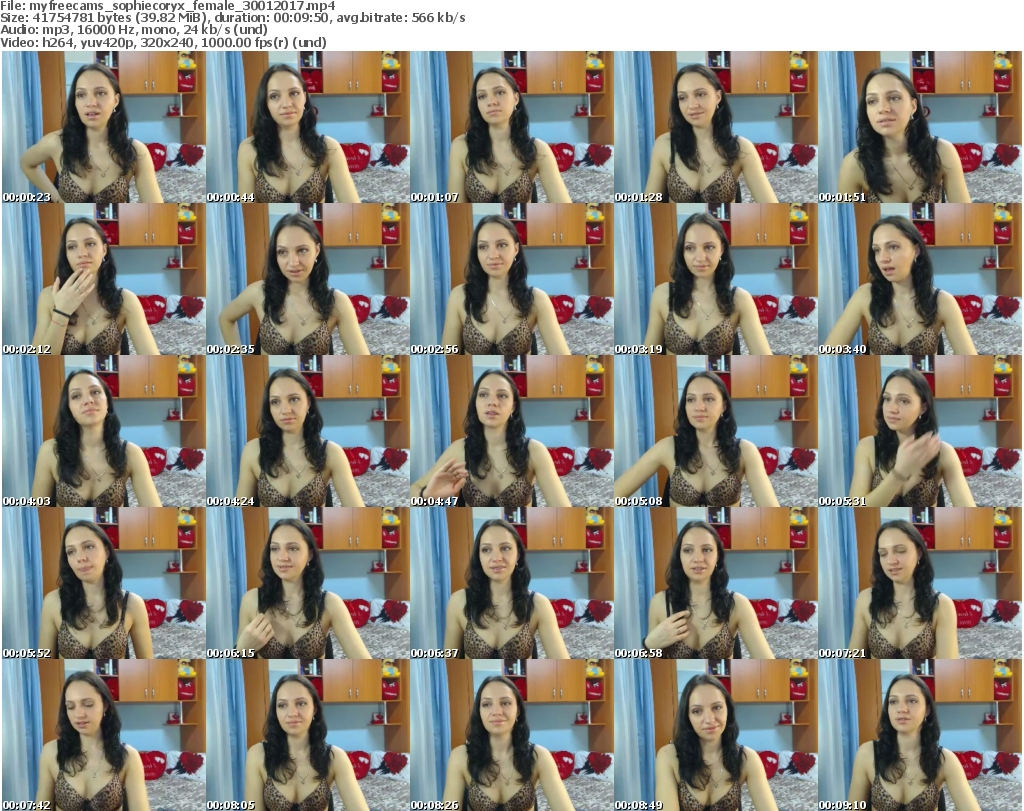Viewport: 1024px width, 811px height.
Task: Pick the frame stamped 00:04:24
Action: coord(308,431)
